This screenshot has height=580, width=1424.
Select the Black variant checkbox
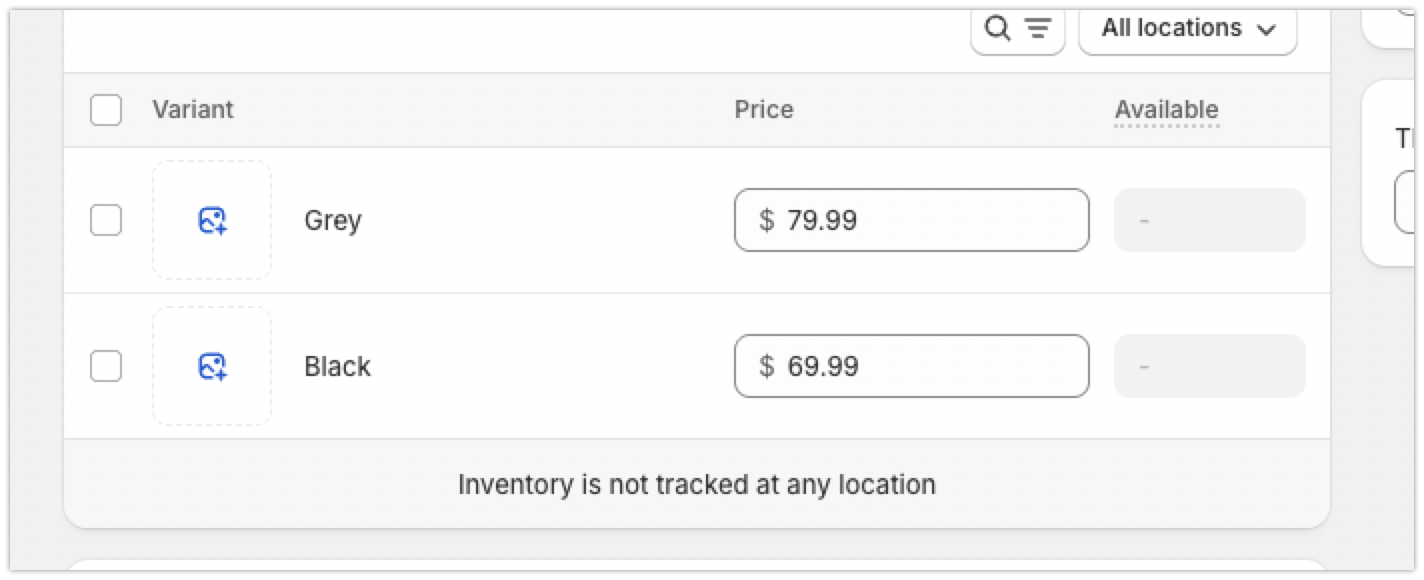tap(106, 366)
